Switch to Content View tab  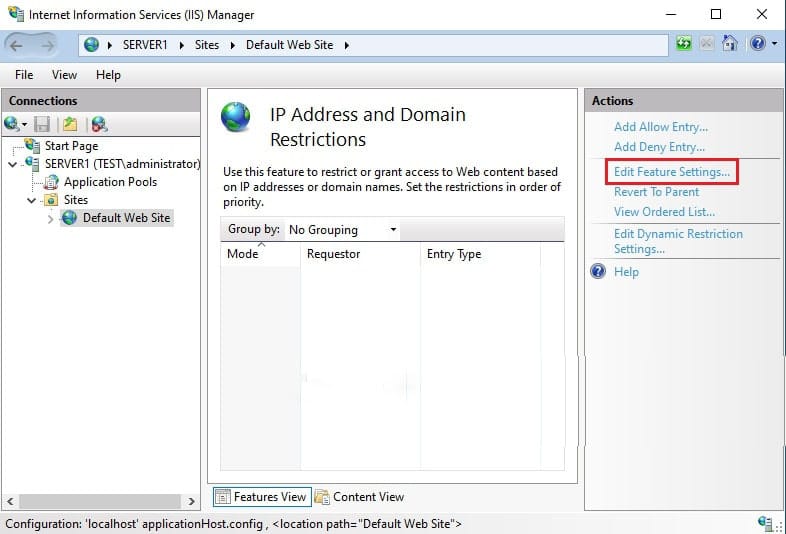[359, 497]
